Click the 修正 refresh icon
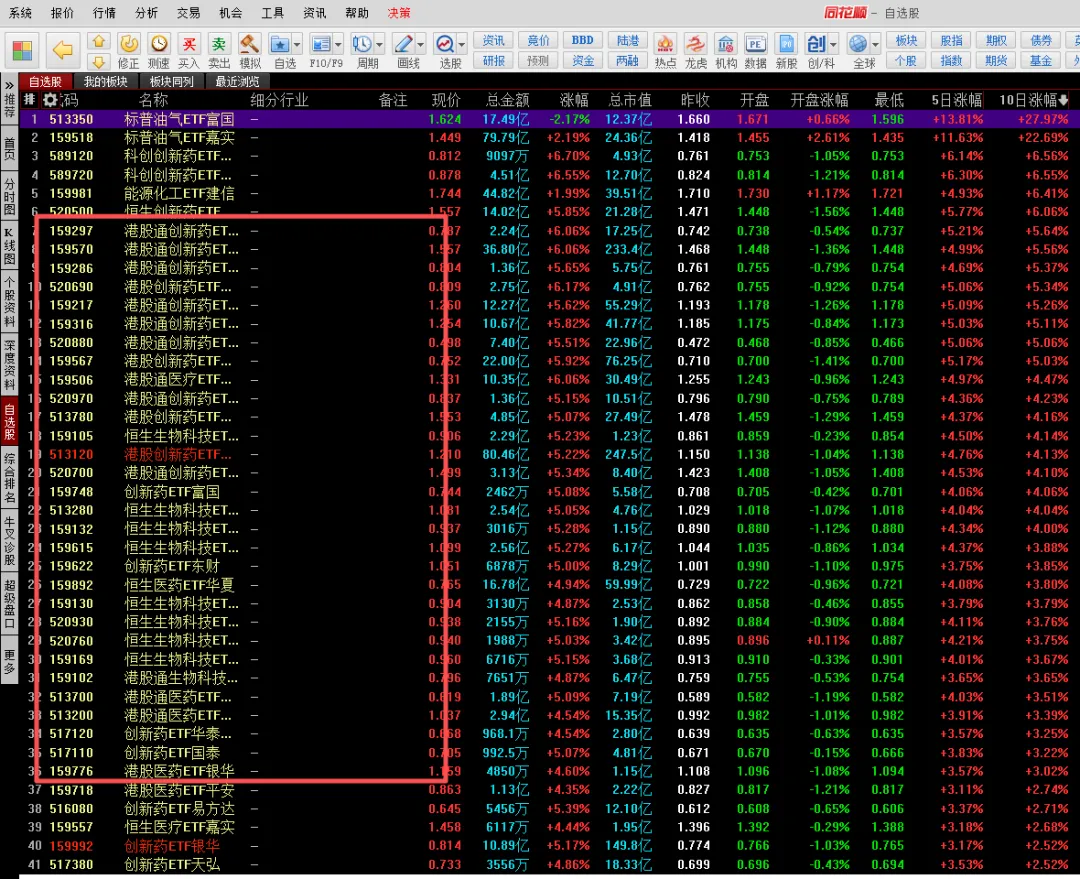This screenshot has height=879, width=1080. [129, 44]
